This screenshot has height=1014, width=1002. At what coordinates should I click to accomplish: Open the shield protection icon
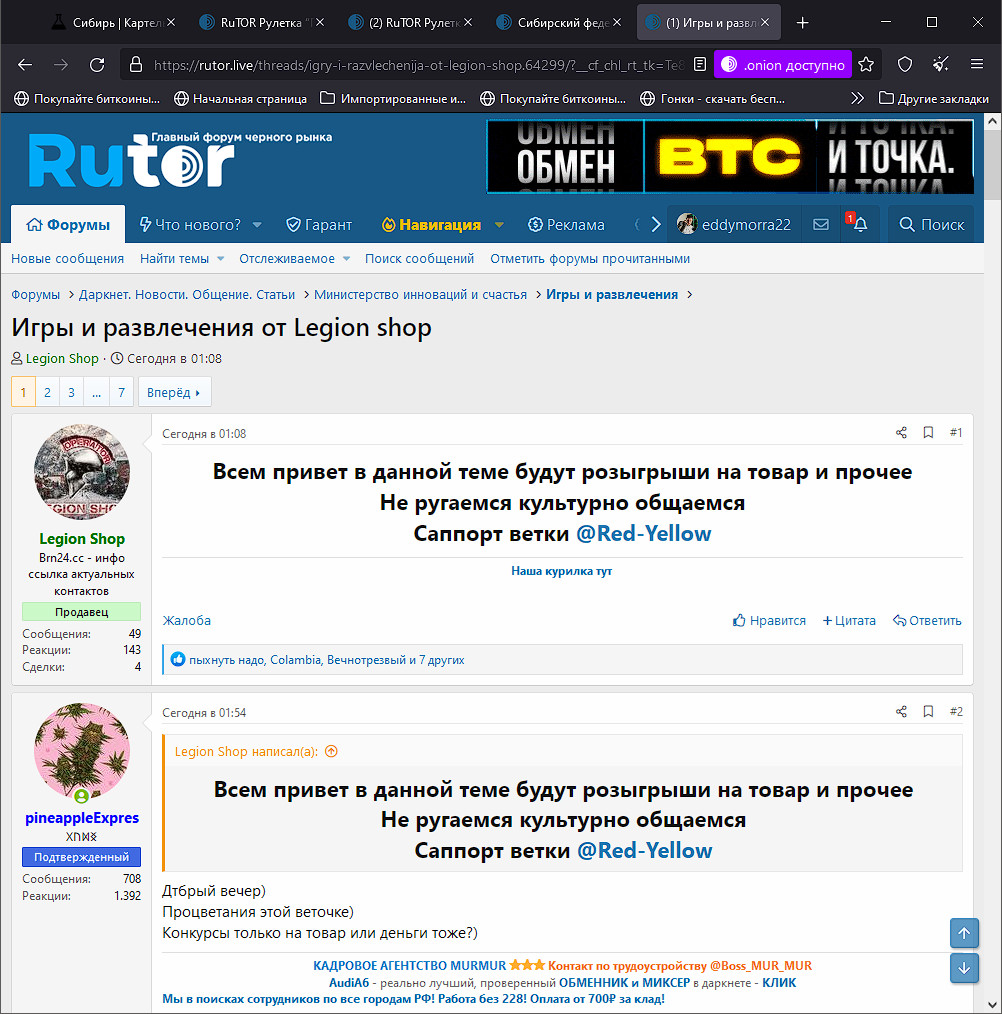905,65
